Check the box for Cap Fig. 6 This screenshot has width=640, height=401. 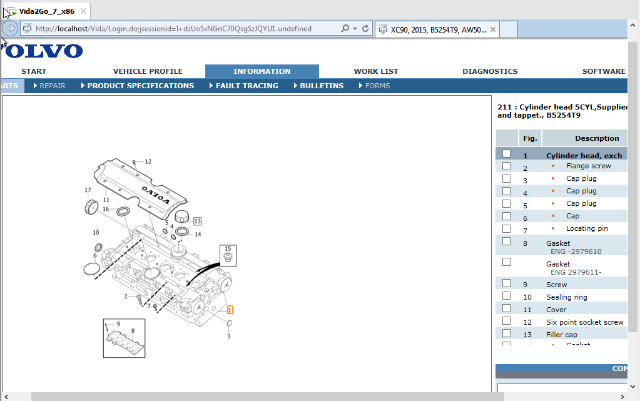[506, 216]
